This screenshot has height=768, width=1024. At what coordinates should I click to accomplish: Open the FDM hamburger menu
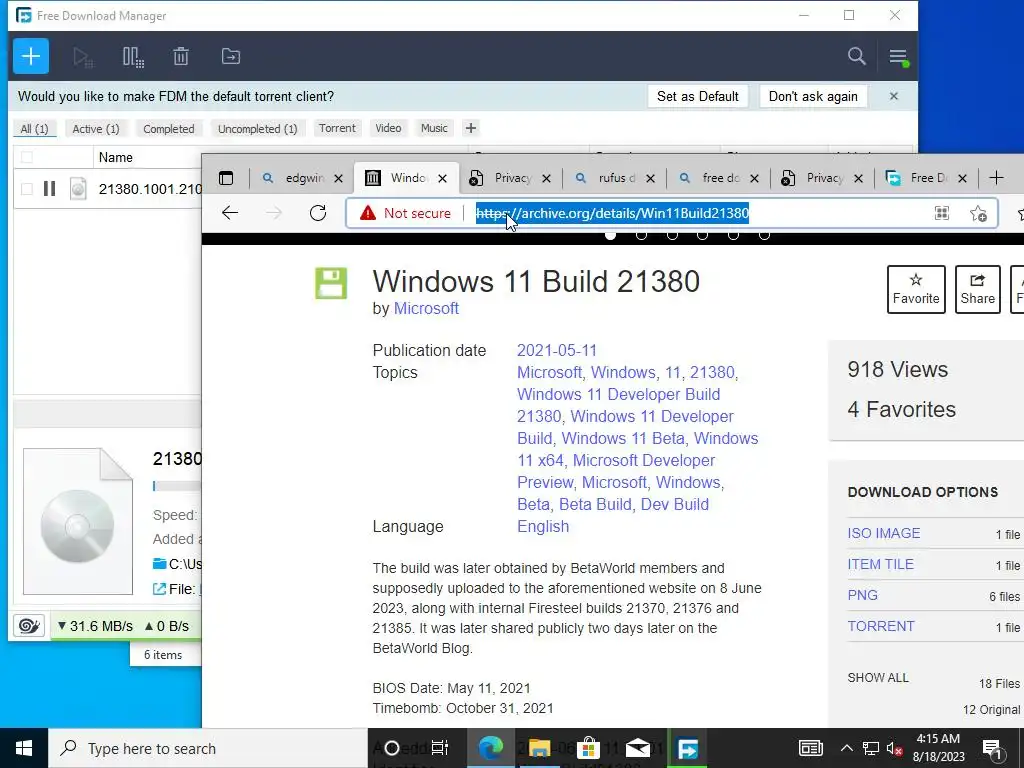click(898, 57)
